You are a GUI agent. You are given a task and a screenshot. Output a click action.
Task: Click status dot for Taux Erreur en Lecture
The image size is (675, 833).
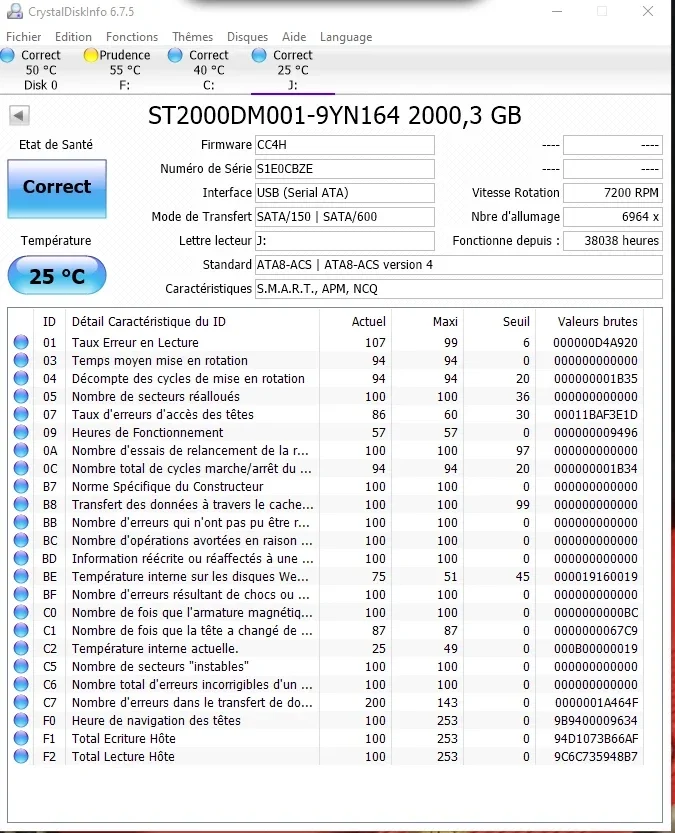coord(21,342)
